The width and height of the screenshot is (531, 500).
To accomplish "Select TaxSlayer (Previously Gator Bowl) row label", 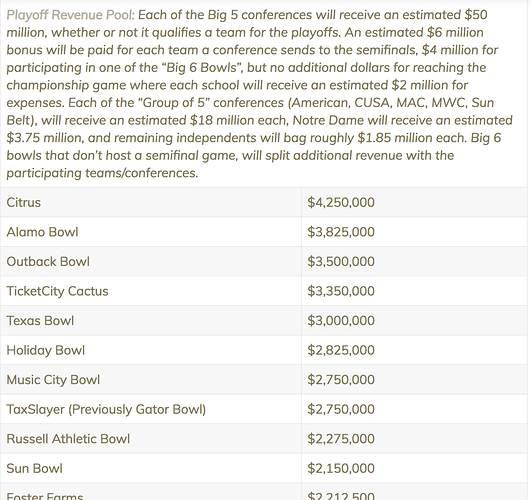I will click(x=106, y=410).
